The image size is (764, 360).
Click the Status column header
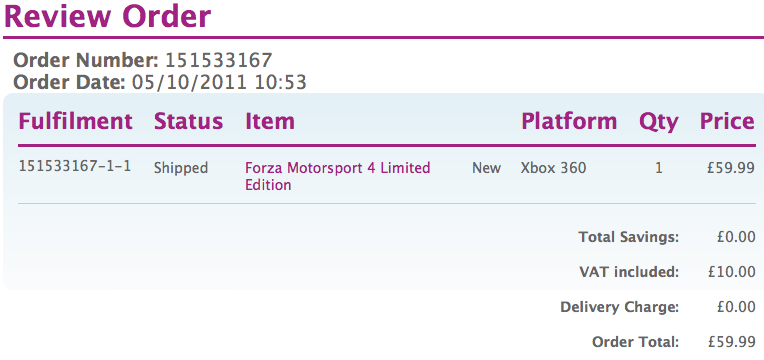click(189, 121)
